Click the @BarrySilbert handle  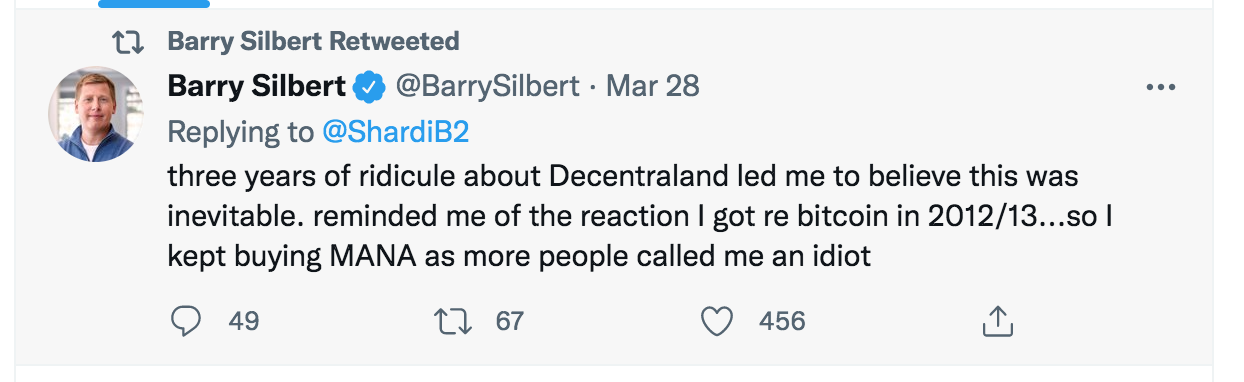[488, 87]
